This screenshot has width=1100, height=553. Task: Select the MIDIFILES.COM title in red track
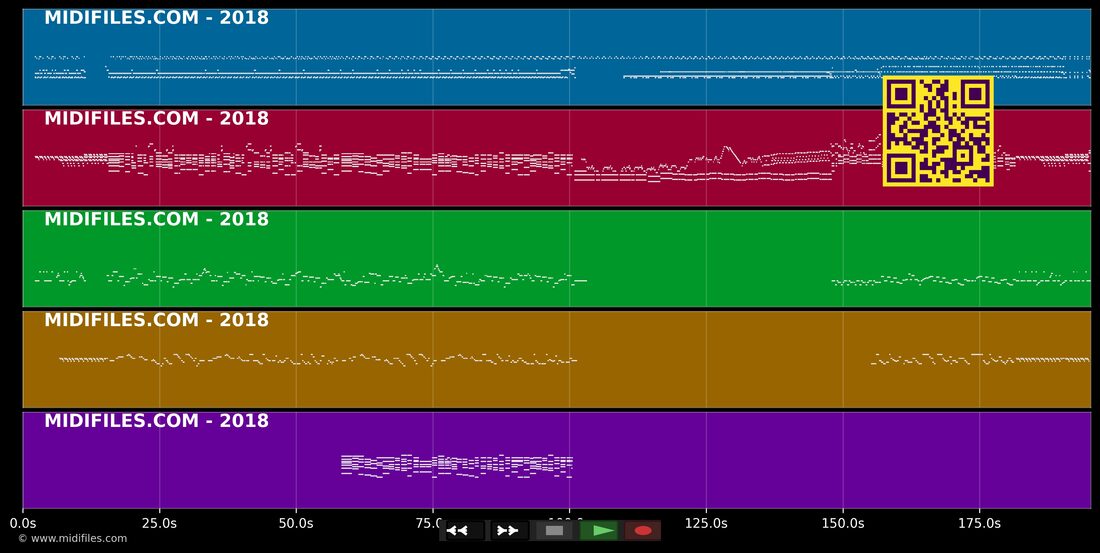pyautogui.click(x=156, y=118)
